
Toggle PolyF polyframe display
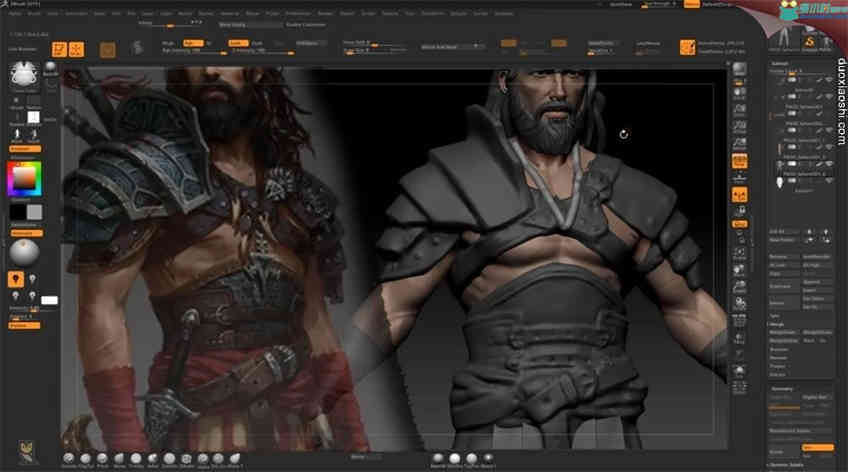(739, 321)
